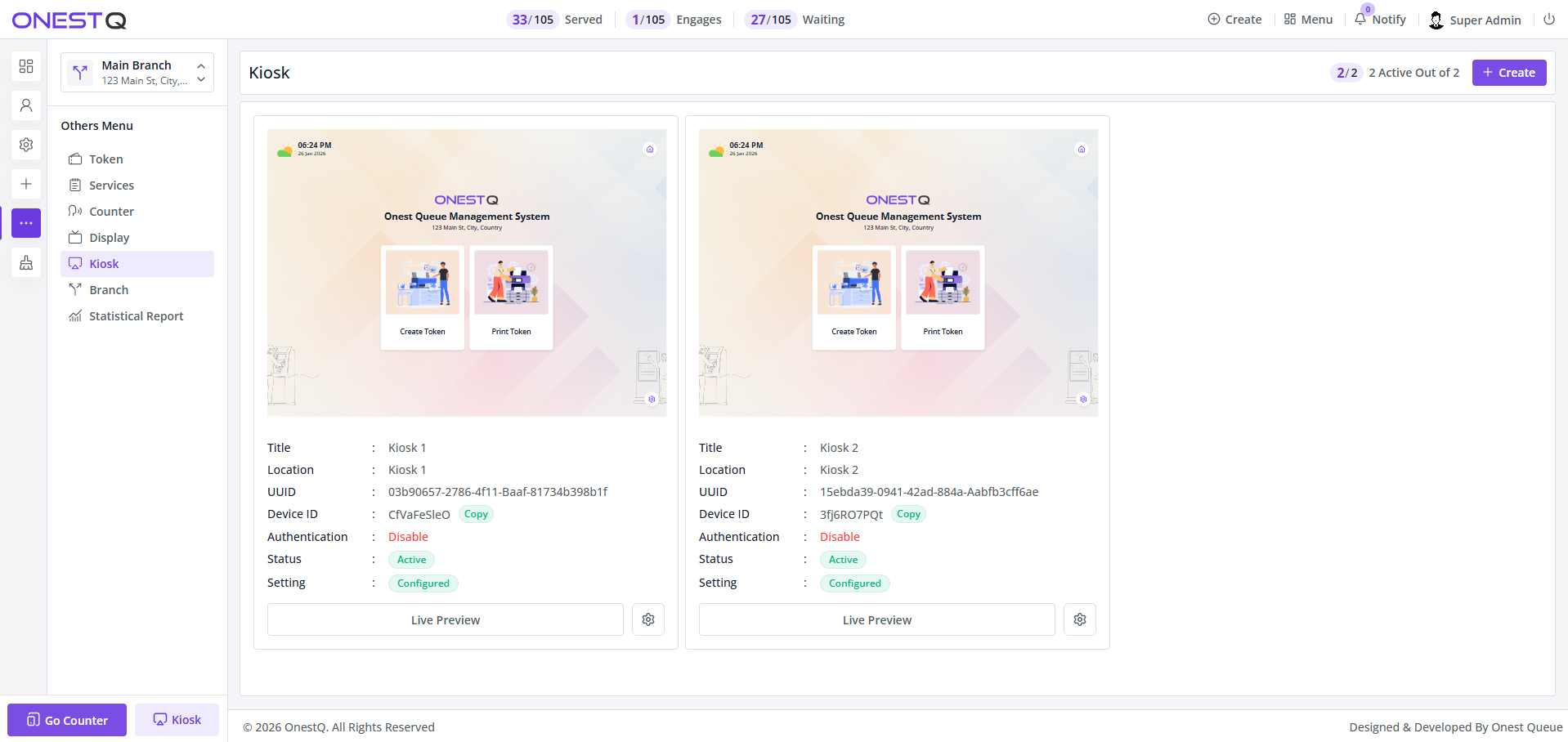Copy the Device ID CfVaFeSleO
1568x742 pixels.
[x=476, y=514]
